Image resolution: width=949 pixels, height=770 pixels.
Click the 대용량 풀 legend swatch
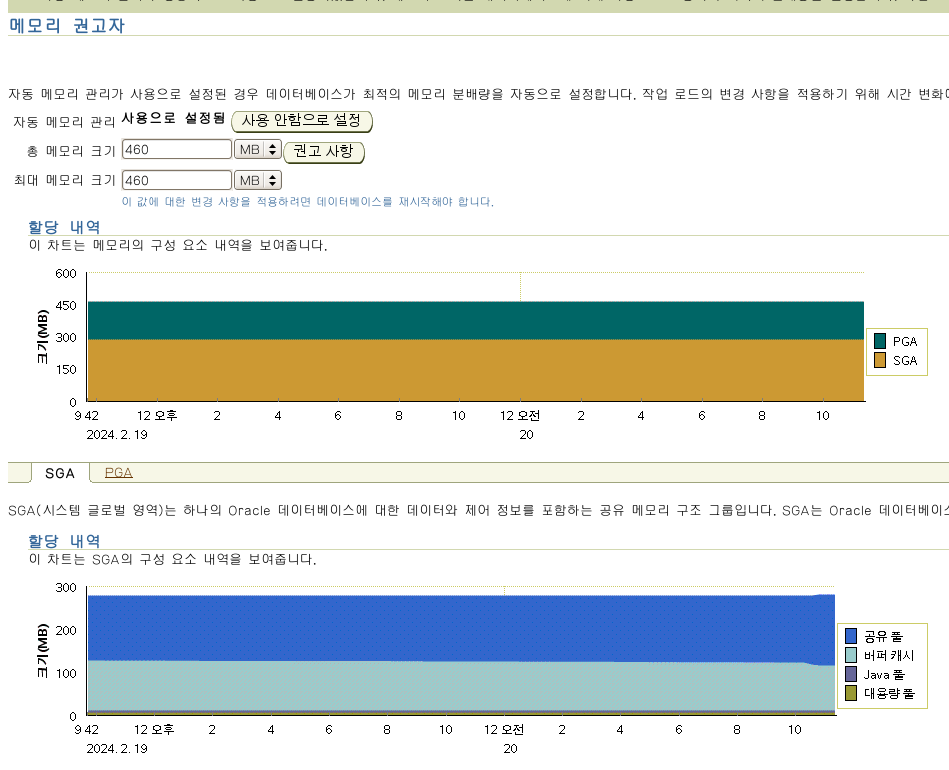tap(851, 693)
